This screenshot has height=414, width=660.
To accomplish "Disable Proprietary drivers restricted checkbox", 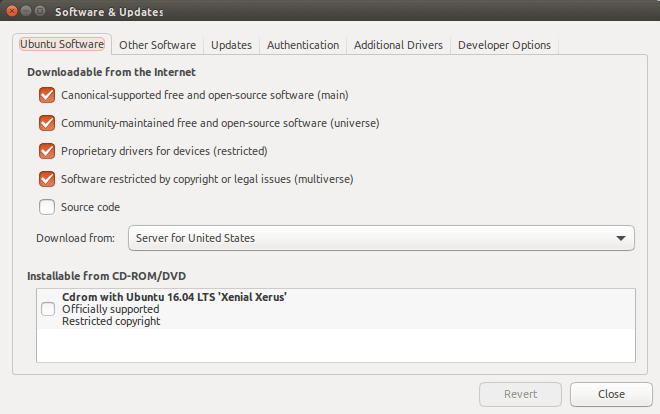I will point(47,151).
